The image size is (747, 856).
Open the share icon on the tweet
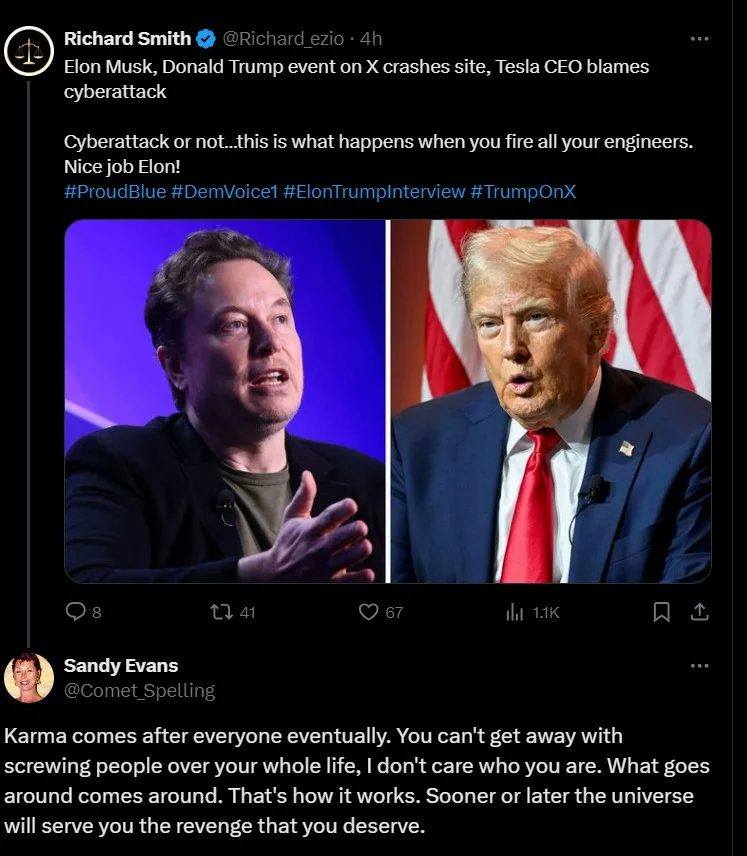coord(701,612)
